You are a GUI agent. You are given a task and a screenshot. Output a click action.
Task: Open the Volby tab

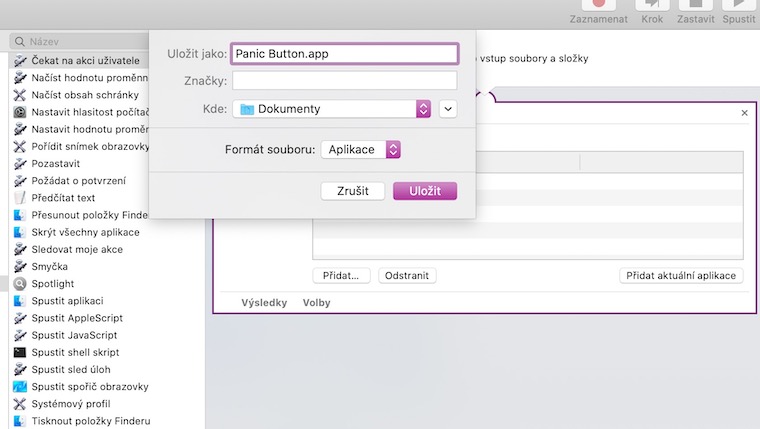point(317,302)
